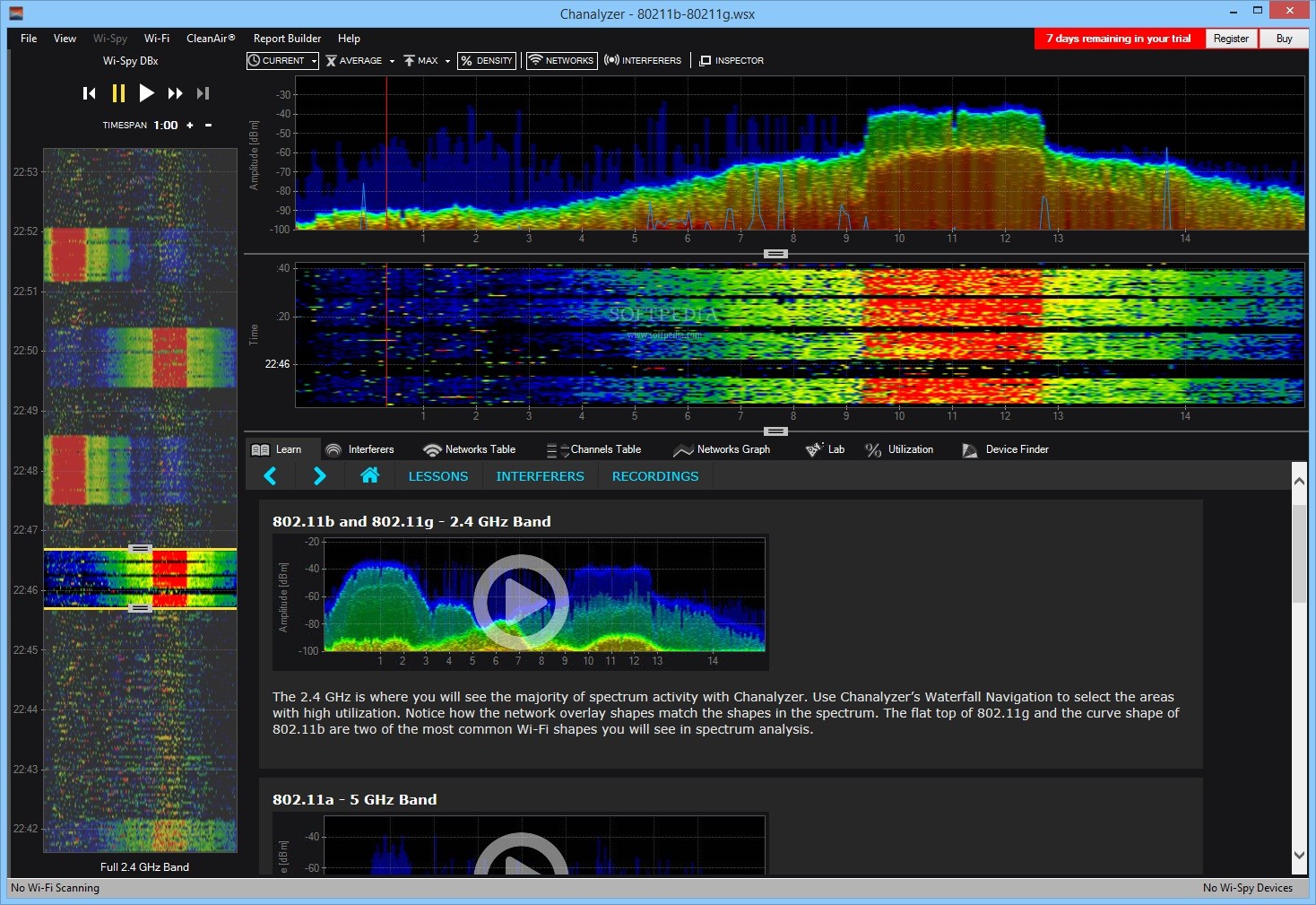Click the play button in Wi-Spy DBx
The width and height of the screenshot is (1316, 905).
click(146, 93)
